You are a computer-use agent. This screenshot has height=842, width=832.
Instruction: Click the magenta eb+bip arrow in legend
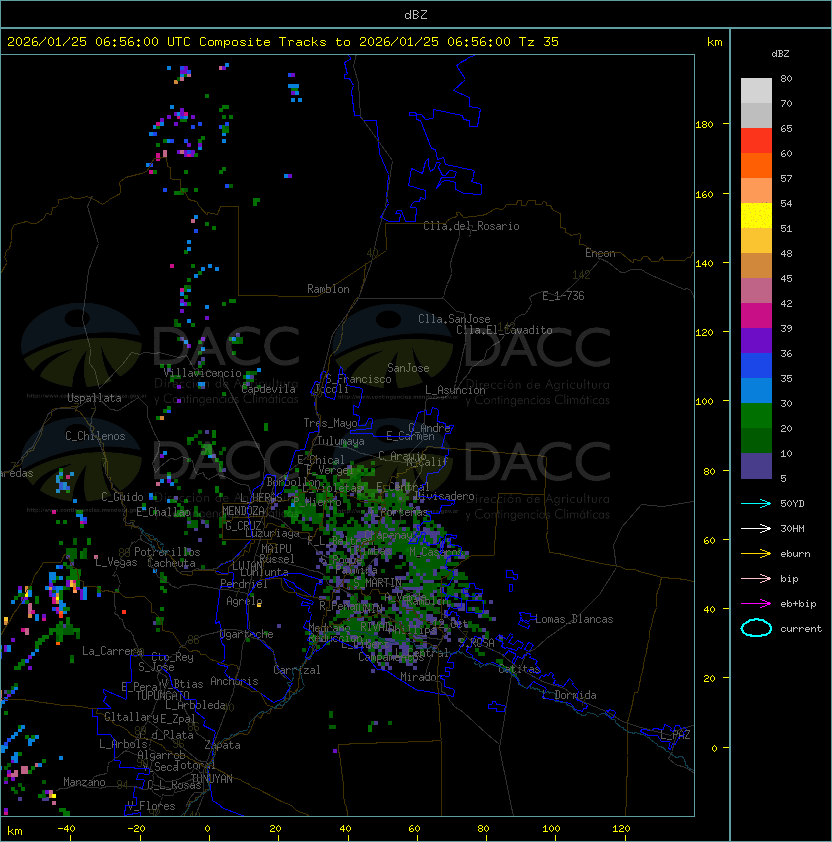pyautogui.click(x=756, y=604)
